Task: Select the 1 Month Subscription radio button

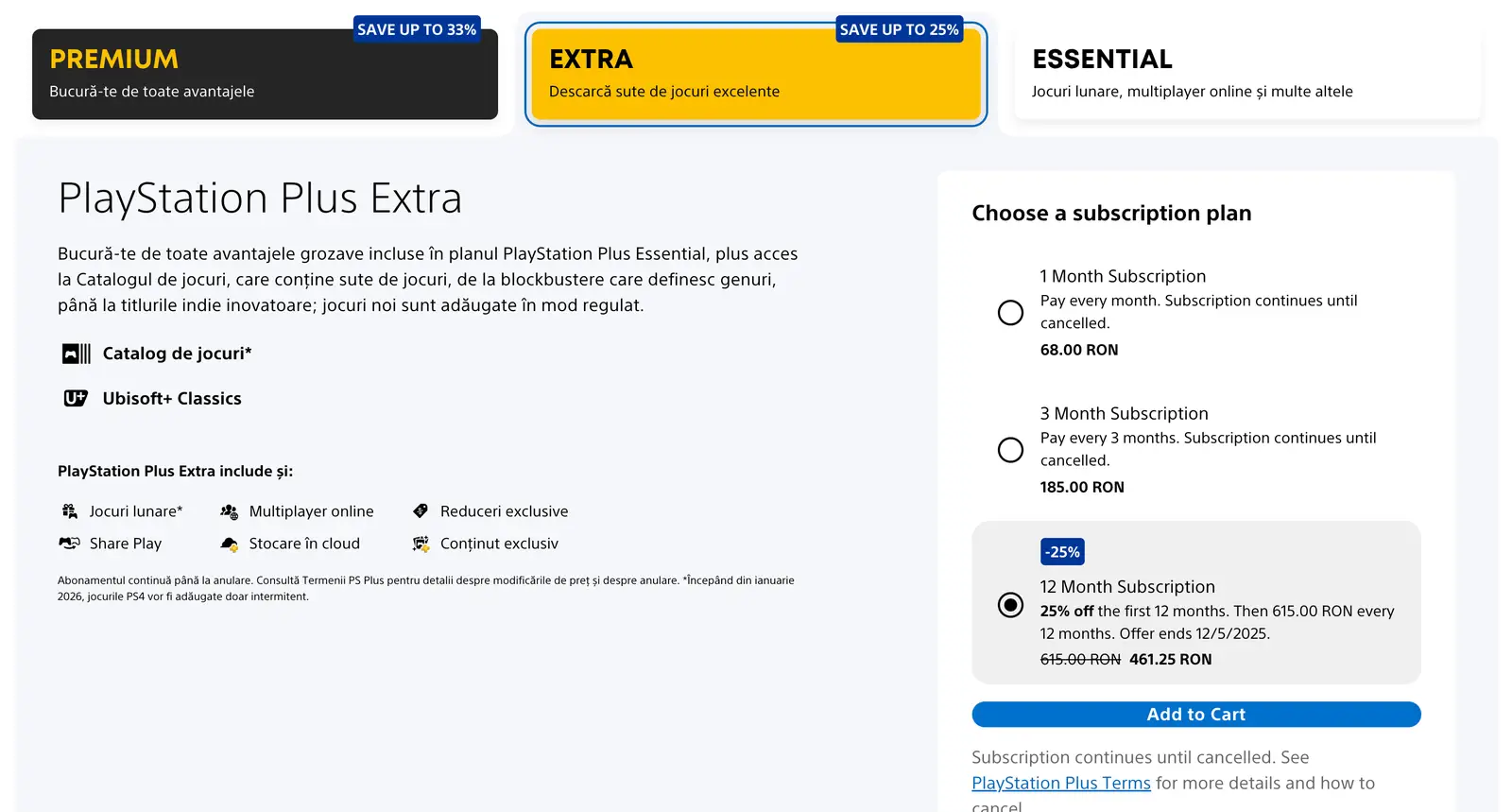Action: coord(1010,313)
